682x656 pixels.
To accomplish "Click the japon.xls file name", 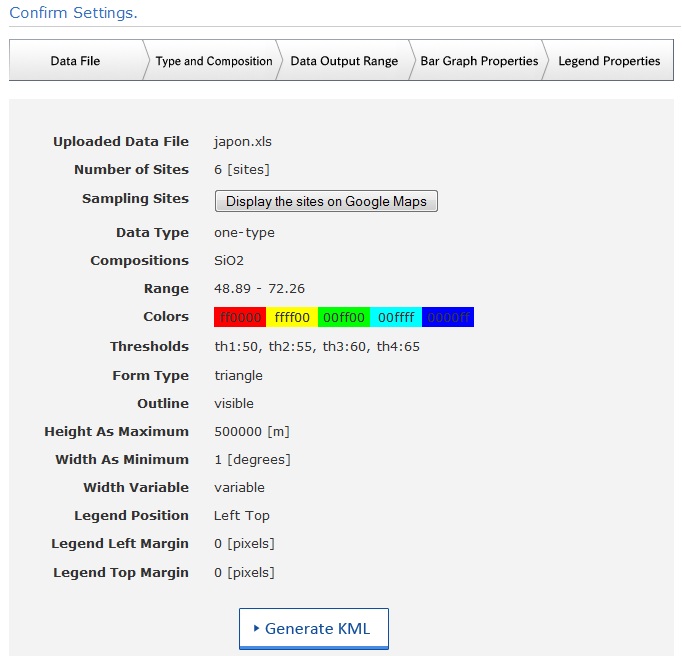I will [243, 142].
